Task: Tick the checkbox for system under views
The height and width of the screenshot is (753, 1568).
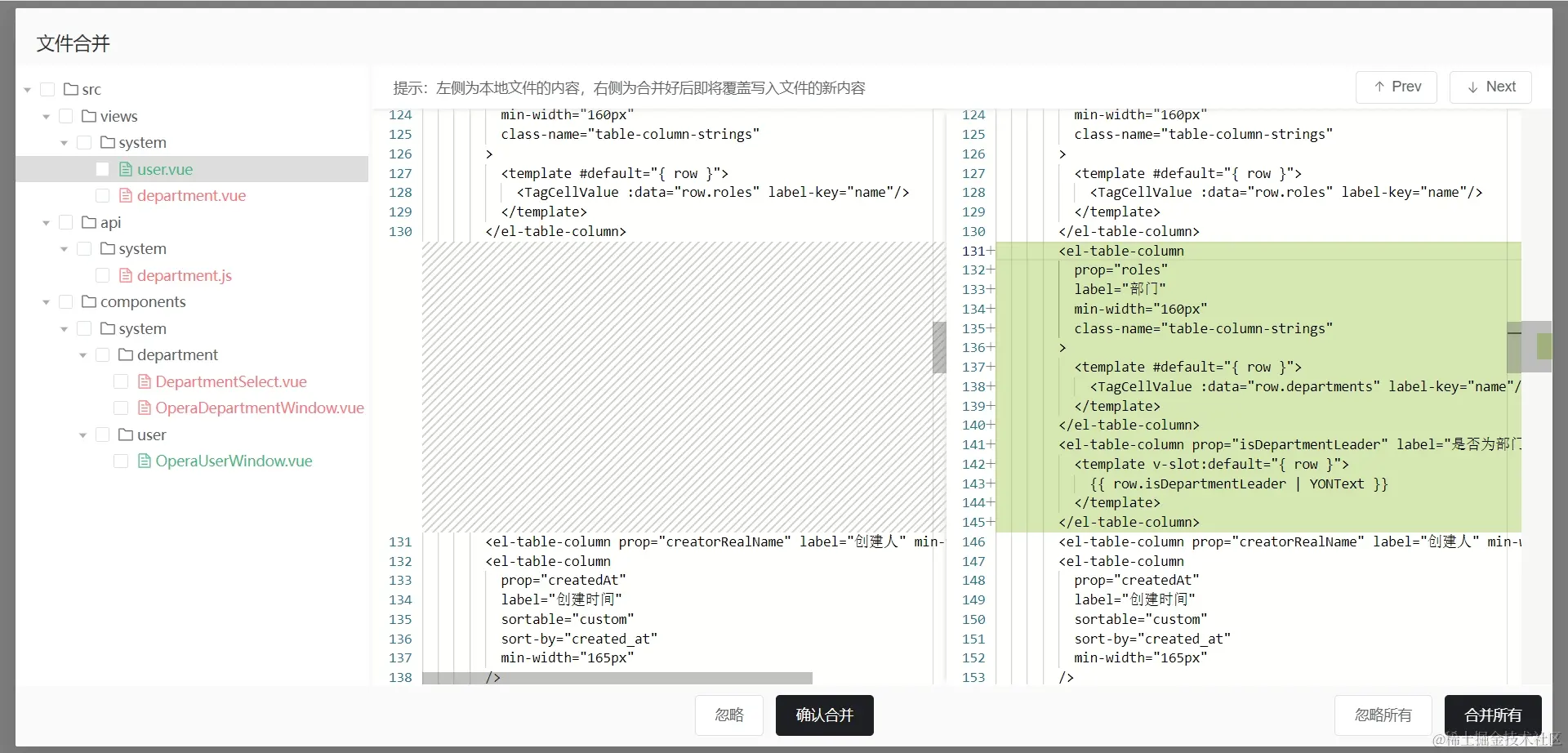Action: click(x=84, y=142)
